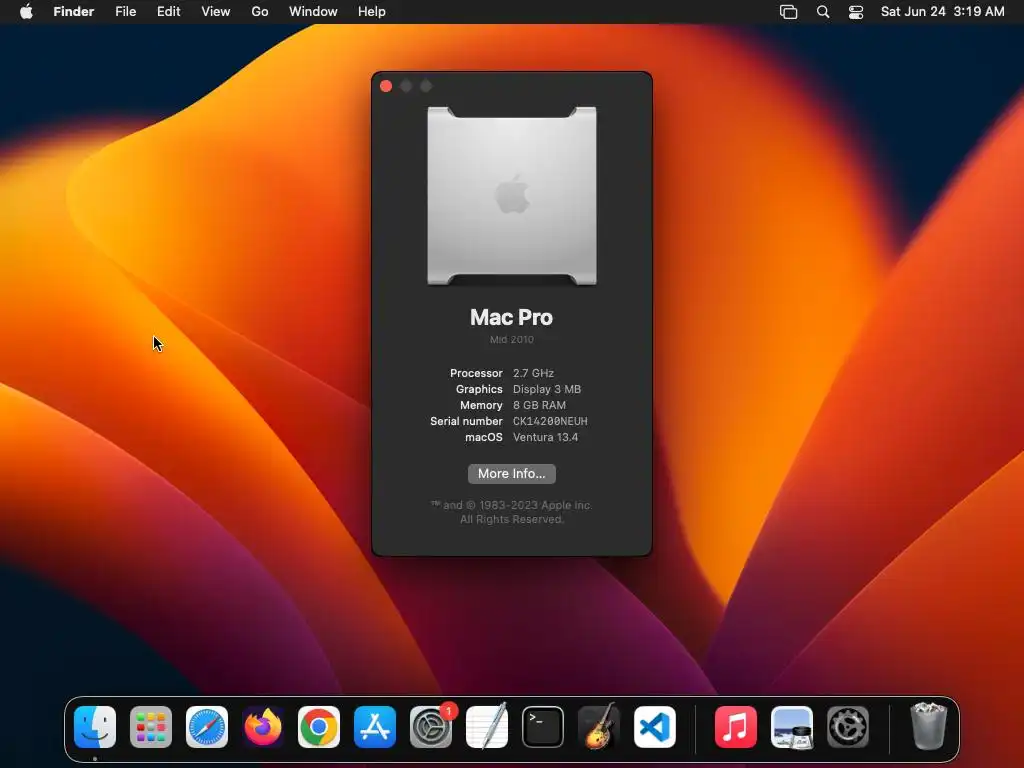Open the File menu
The width and height of the screenshot is (1024, 768).
125,12
